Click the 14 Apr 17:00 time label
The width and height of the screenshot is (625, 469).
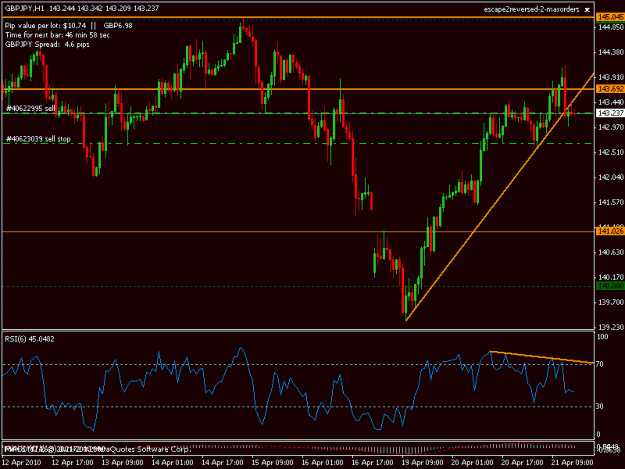click(222, 462)
